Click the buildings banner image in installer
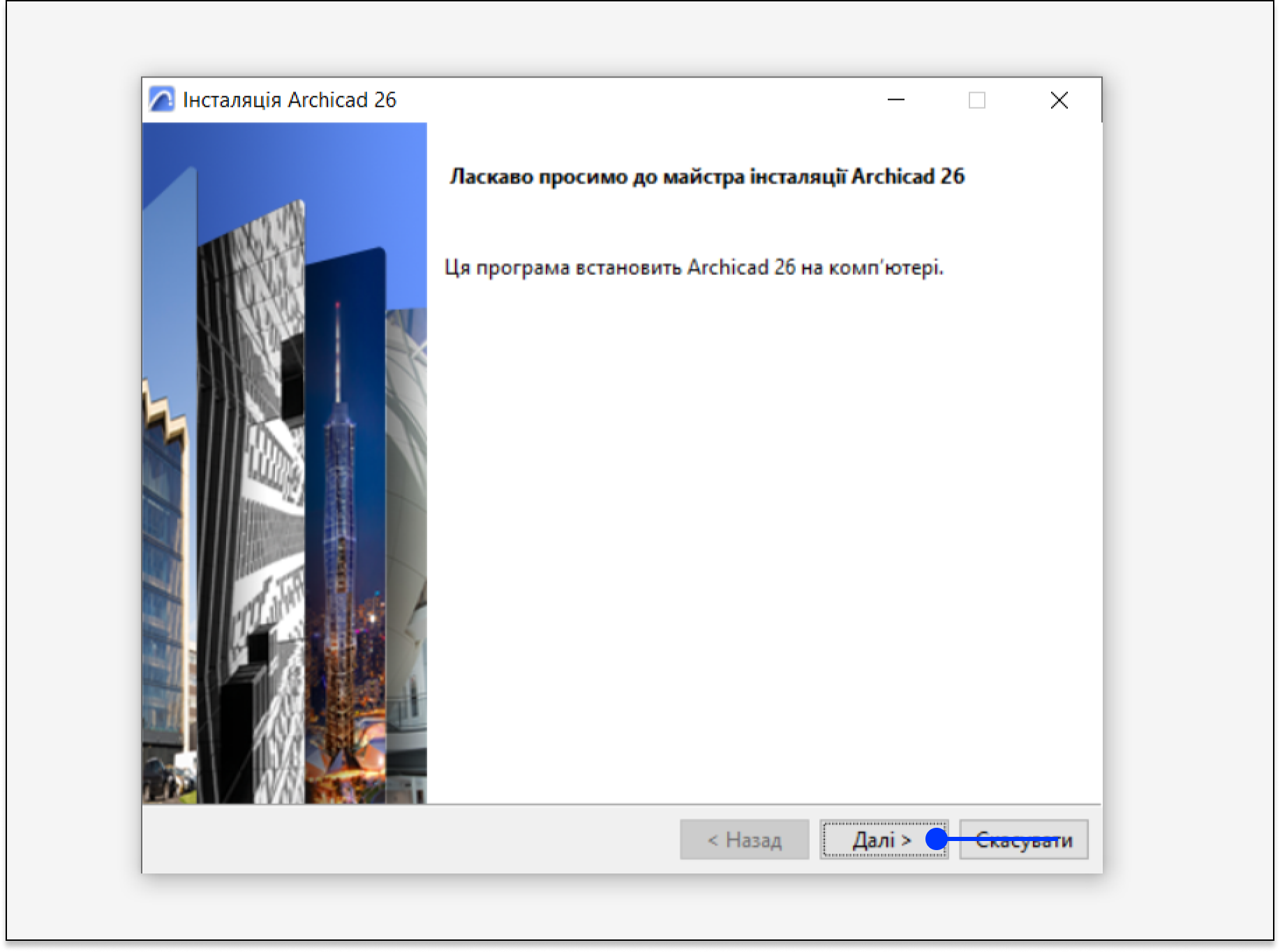This screenshot has width=1280, height=952. tap(285, 463)
